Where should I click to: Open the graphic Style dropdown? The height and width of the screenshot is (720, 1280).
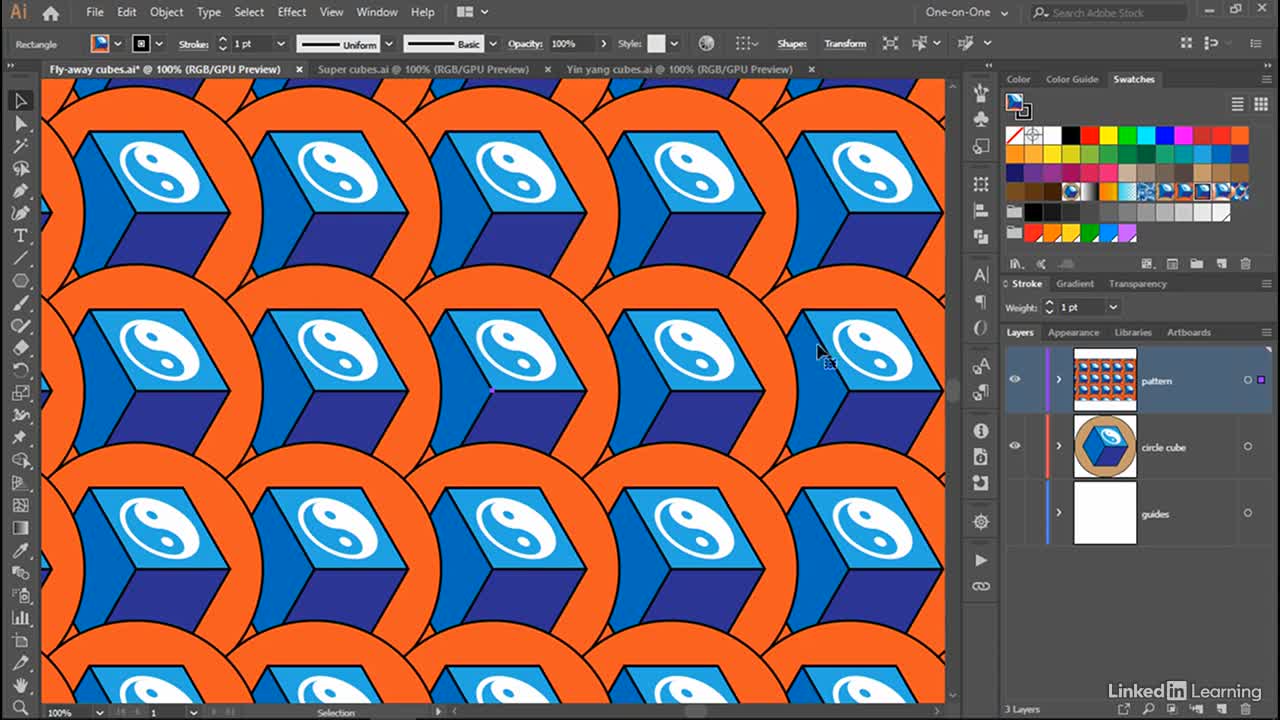click(x=674, y=44)
